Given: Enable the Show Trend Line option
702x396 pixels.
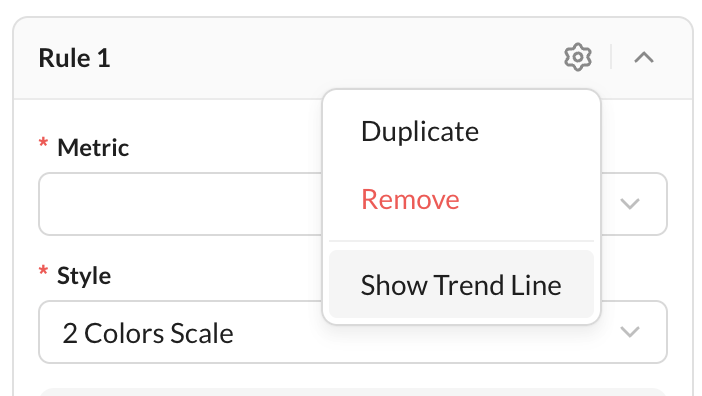Looking at the screenshot, I should tap(461, 285).
